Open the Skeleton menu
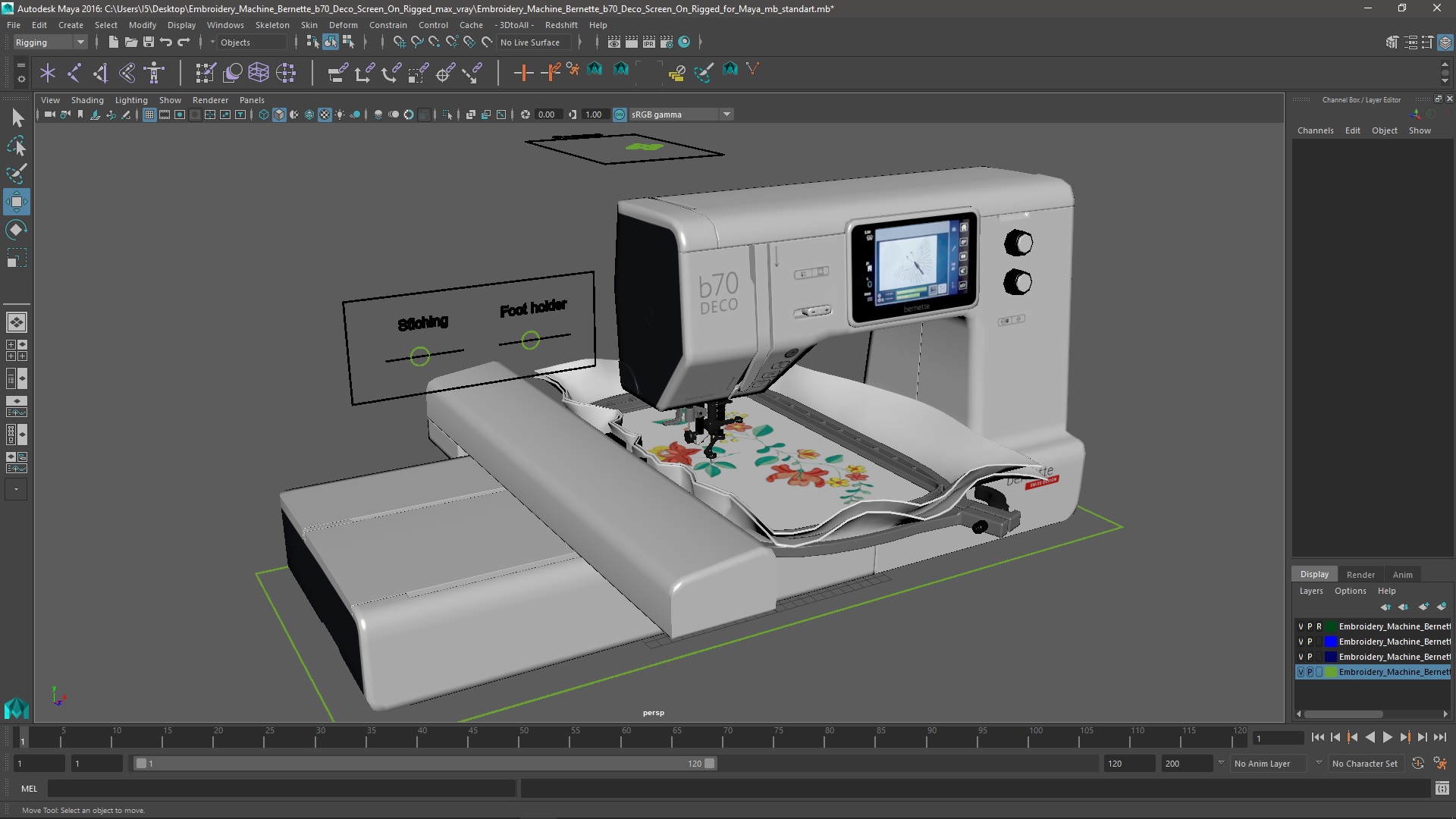The image size is (1456, 819). (x=272, y=25)
